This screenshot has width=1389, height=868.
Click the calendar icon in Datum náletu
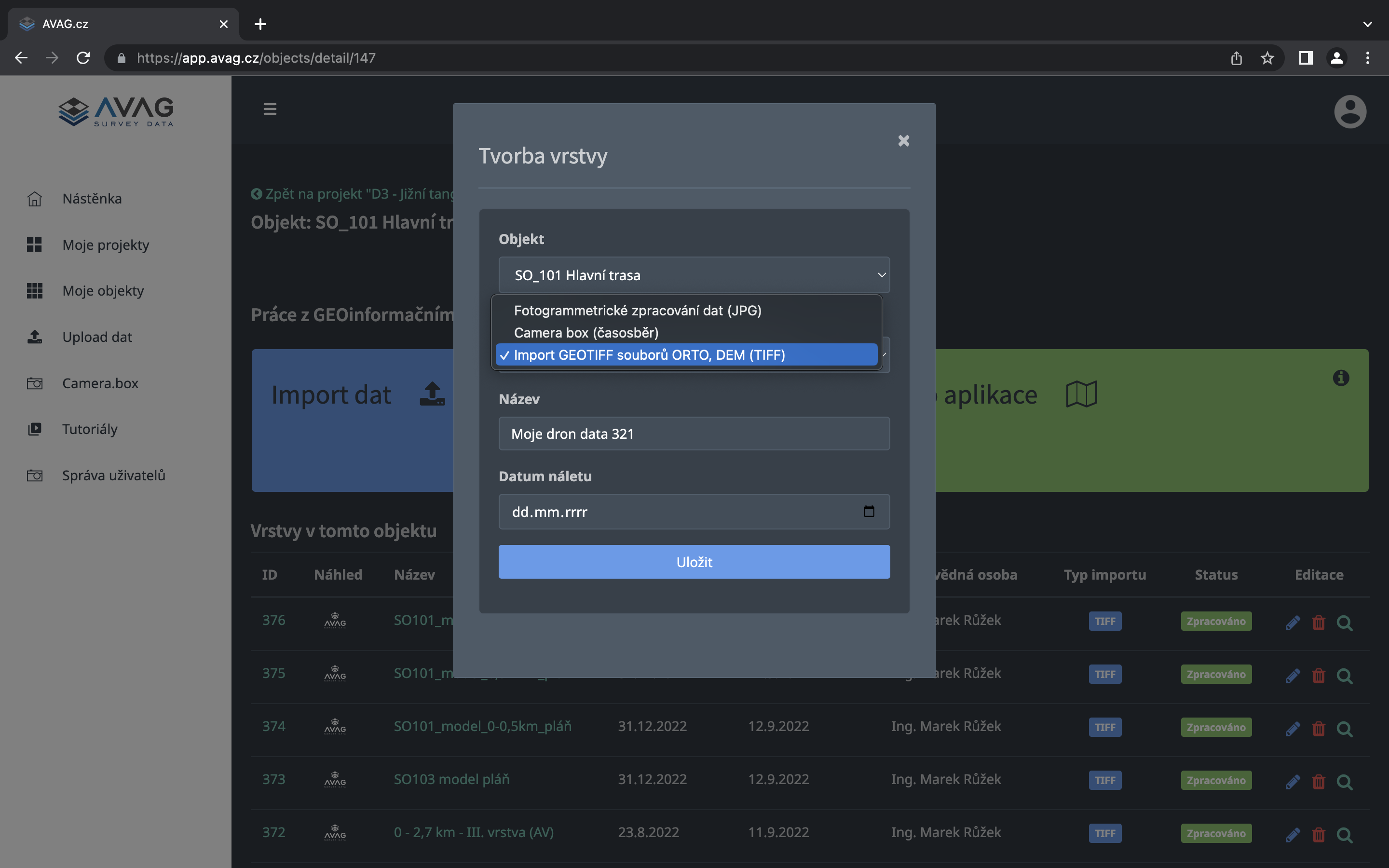pyautogui.click(x=869, y=512)
